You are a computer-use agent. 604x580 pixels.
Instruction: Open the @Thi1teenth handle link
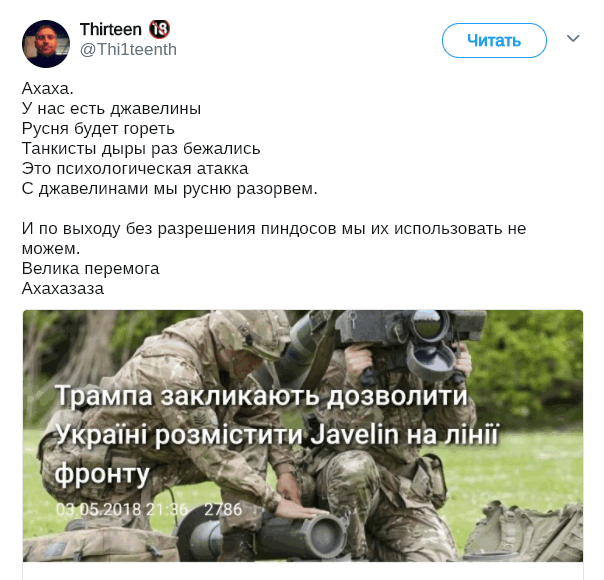pyautogui.click(x=128, y=50)
